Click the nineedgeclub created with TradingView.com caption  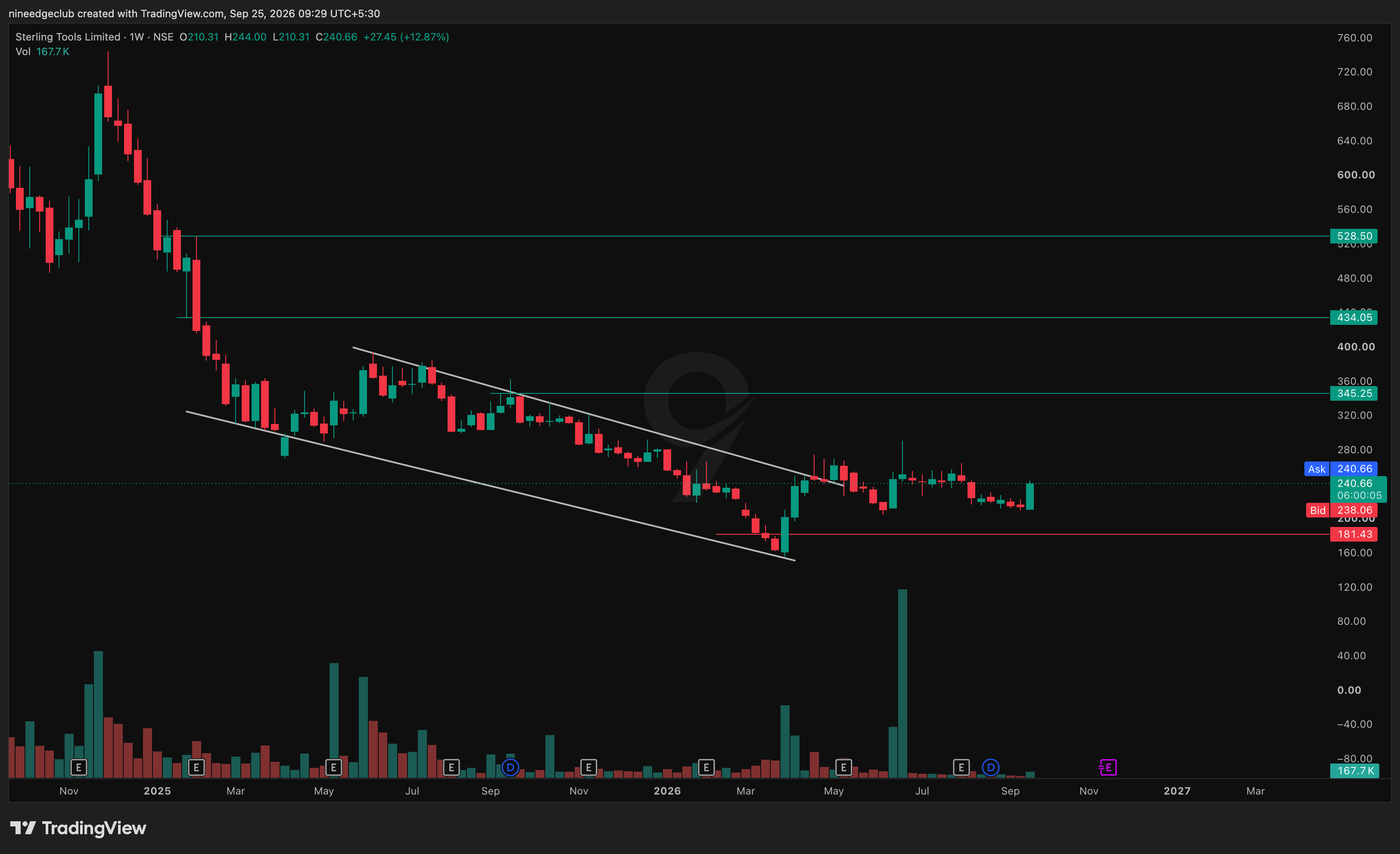pos(194,13)
